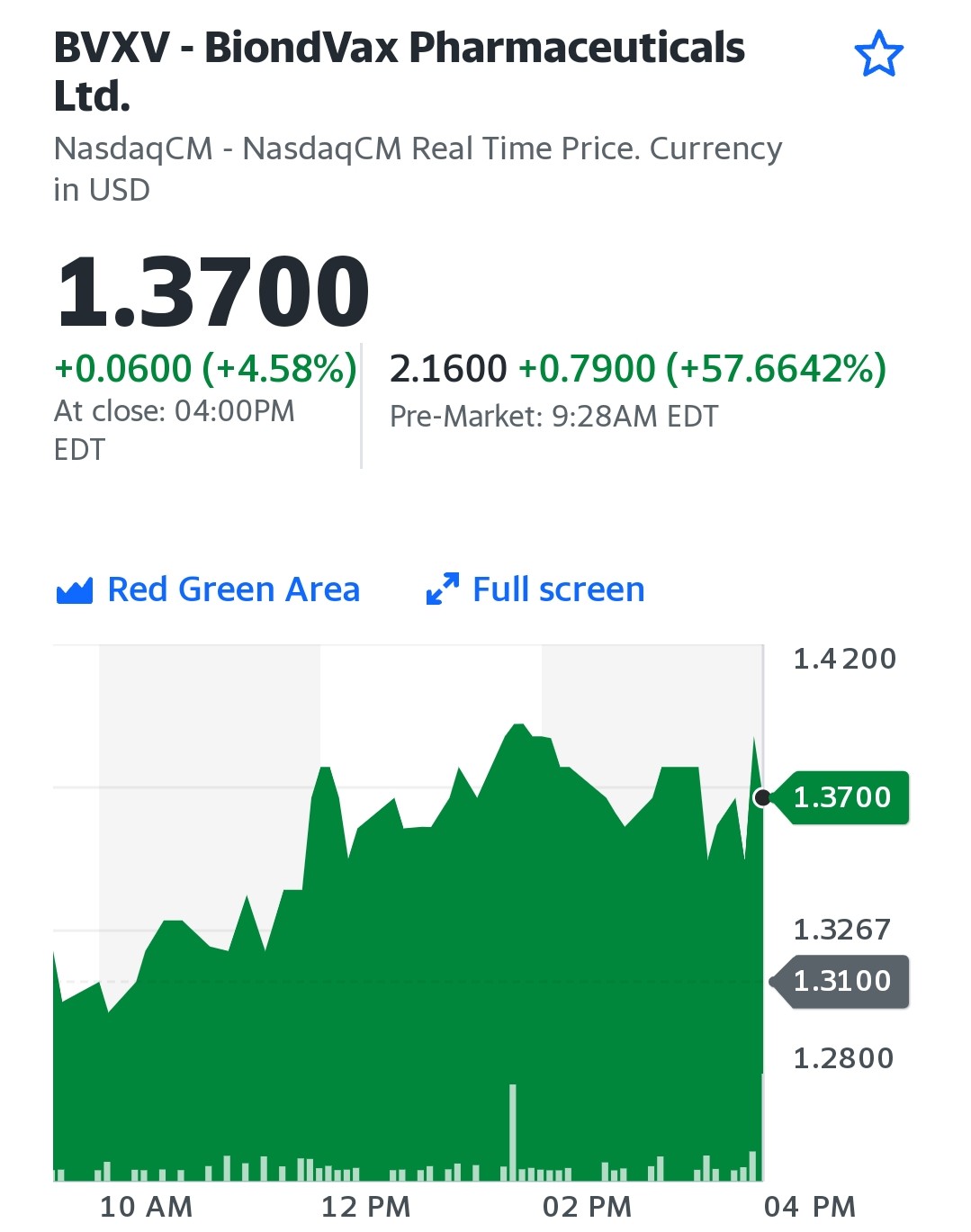971x1232 pixels.
Task: Tap the 10 AM time axis label
Action: [x=146, y=1207]
